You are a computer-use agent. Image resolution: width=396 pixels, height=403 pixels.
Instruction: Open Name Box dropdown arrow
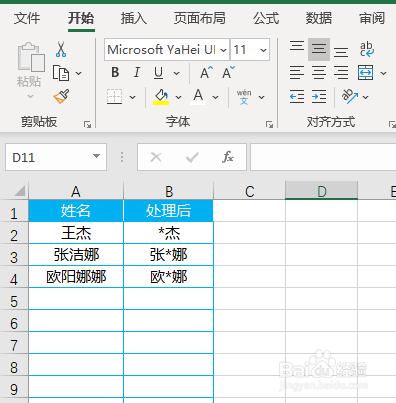[96, 156]
